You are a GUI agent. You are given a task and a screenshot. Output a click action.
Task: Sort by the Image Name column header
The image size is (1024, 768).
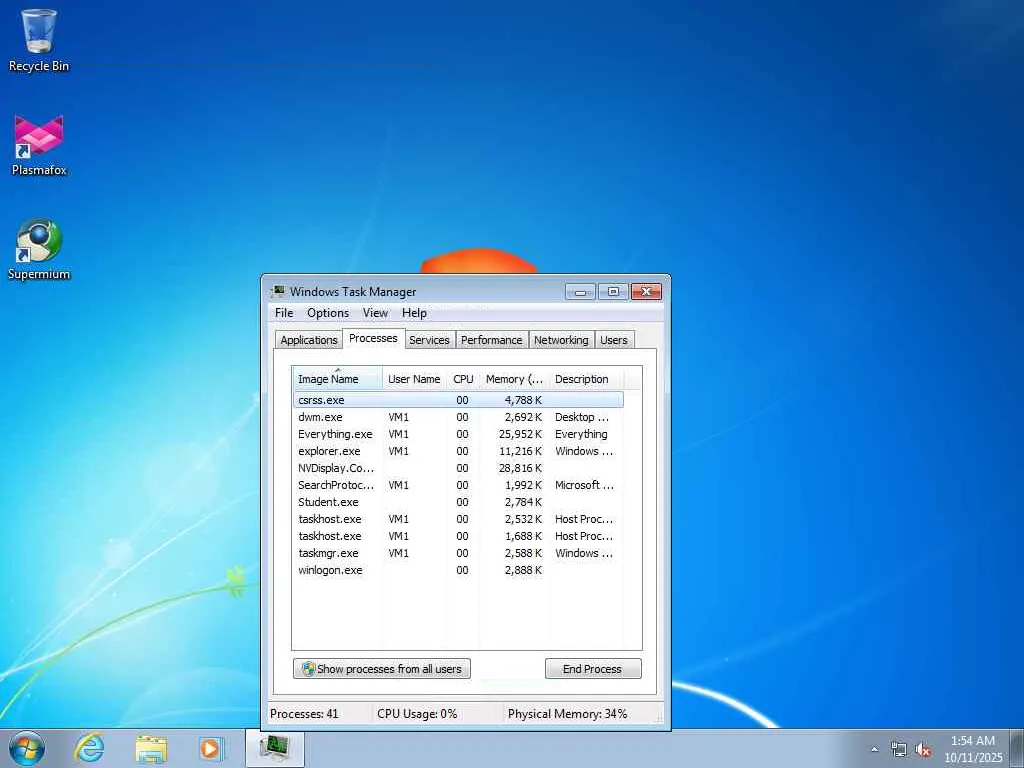point(337,379)
